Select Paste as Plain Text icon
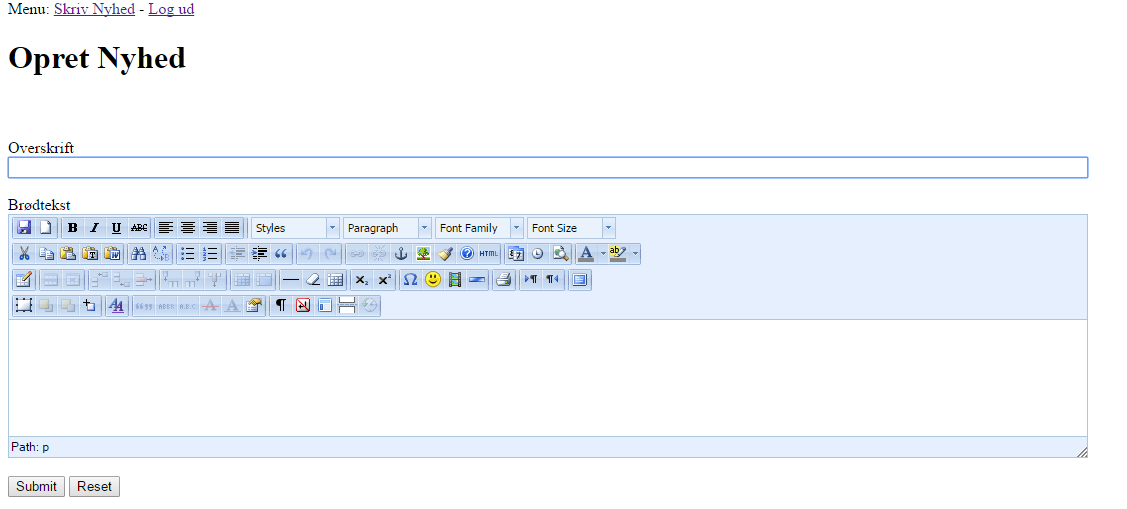The height and width of the screenshot is (509, 1127). click(x=91, y=254)
